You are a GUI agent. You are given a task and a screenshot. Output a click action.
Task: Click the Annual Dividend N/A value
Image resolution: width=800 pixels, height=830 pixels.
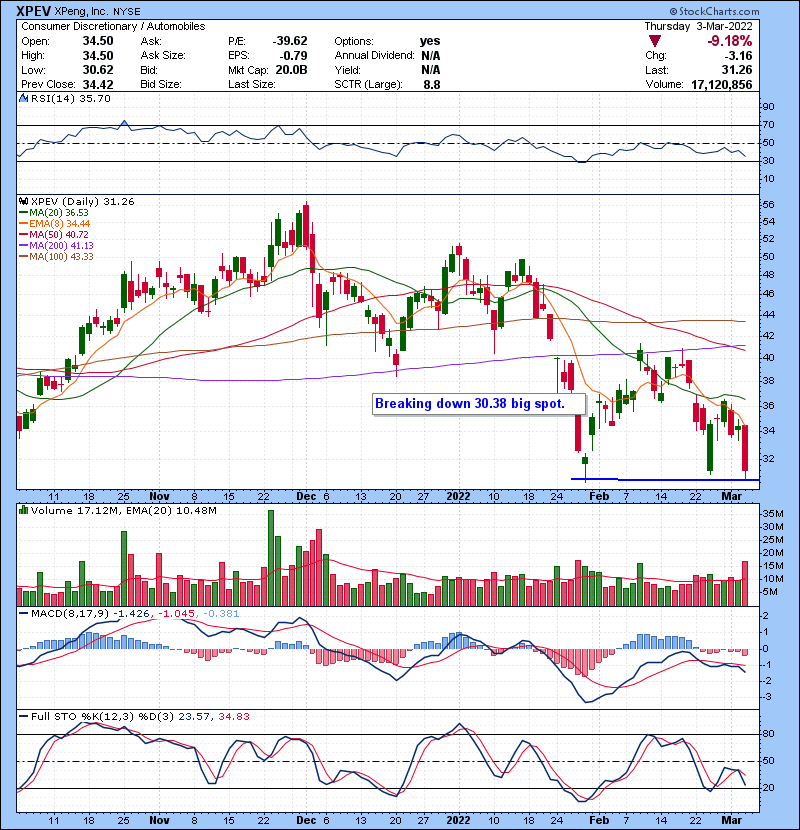click(x=431, y=56)
